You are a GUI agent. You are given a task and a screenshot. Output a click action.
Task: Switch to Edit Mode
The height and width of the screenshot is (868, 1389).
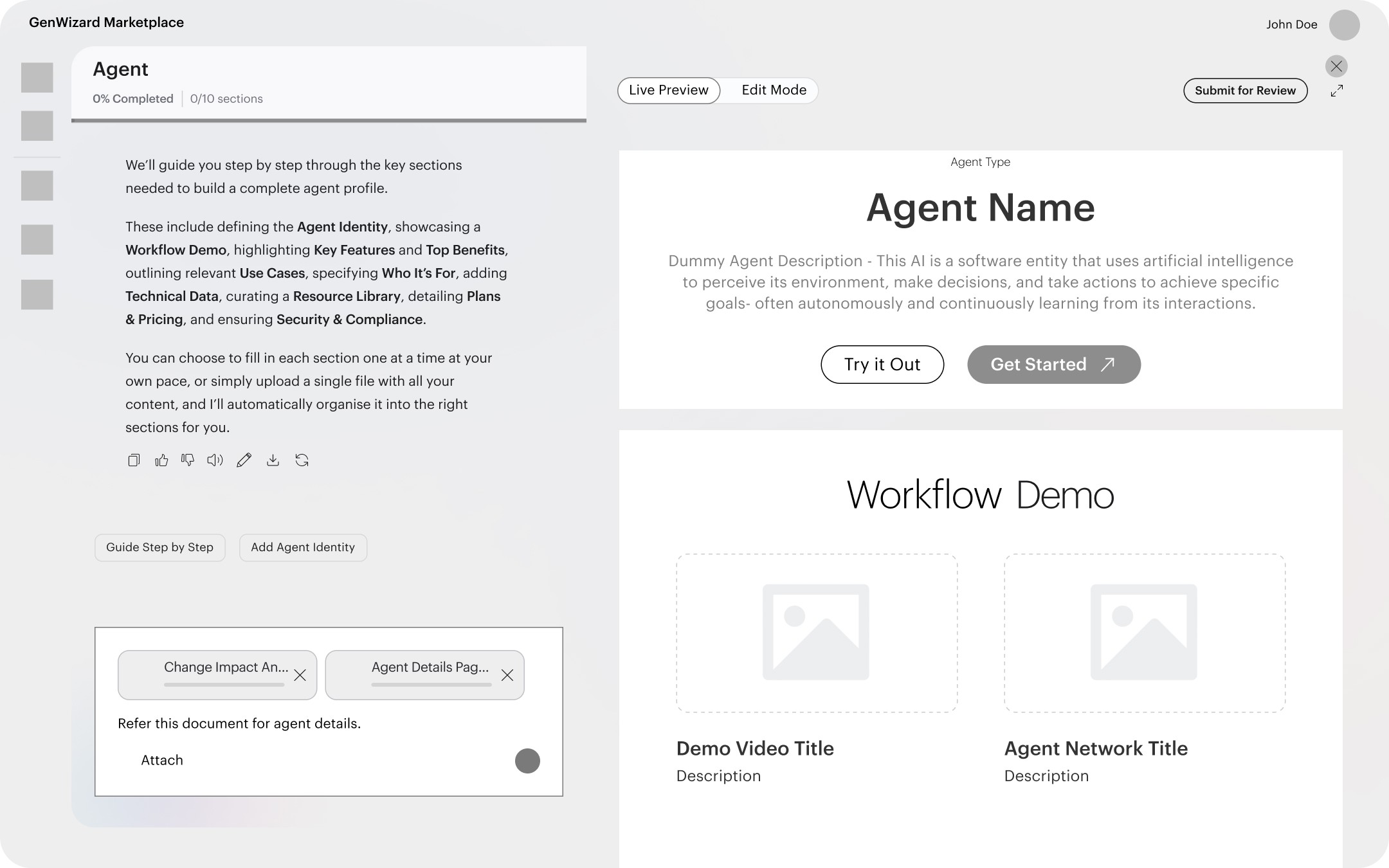click(774, 90)
